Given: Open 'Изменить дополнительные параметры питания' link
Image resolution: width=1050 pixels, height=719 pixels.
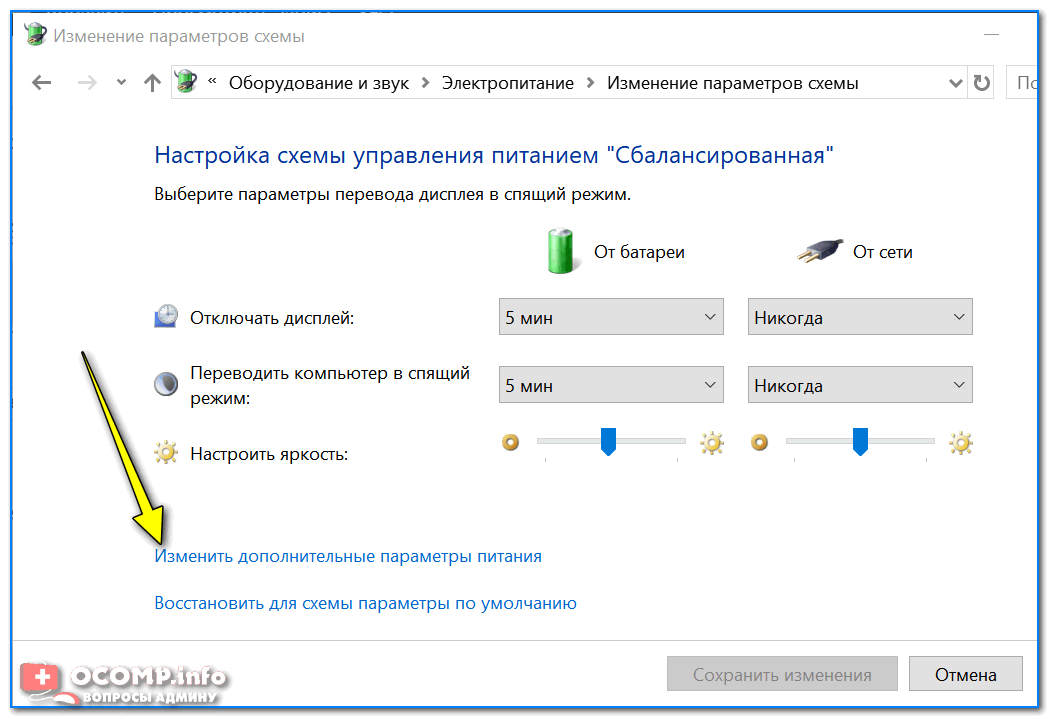Looking at the screenshot, I should pyautogui.click(x=348, y=556).
